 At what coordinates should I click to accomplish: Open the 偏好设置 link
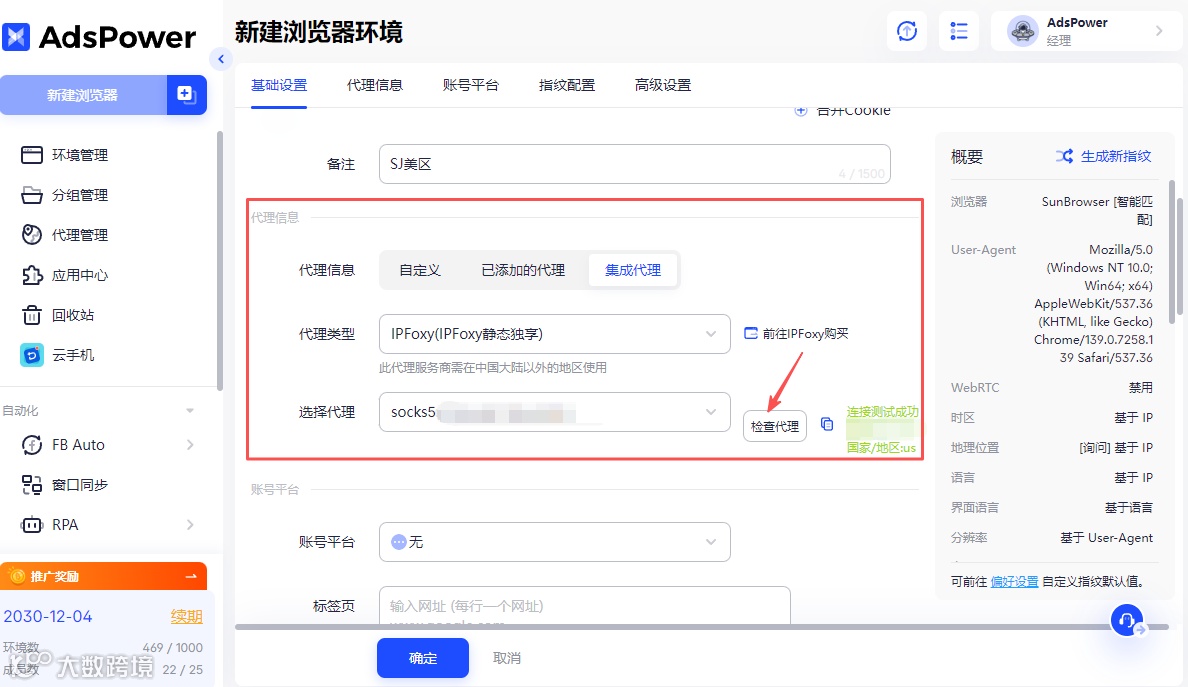(1014, 582)
